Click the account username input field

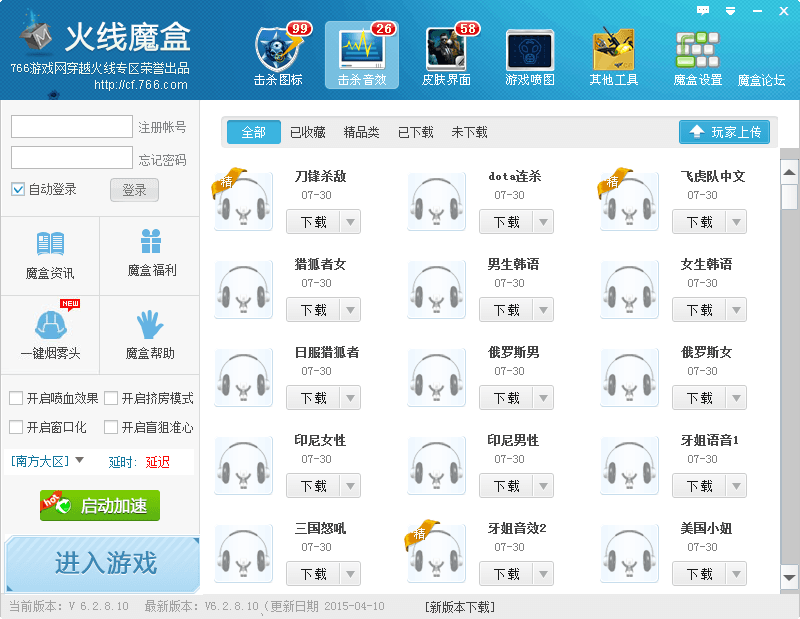[x=72, y=127]
